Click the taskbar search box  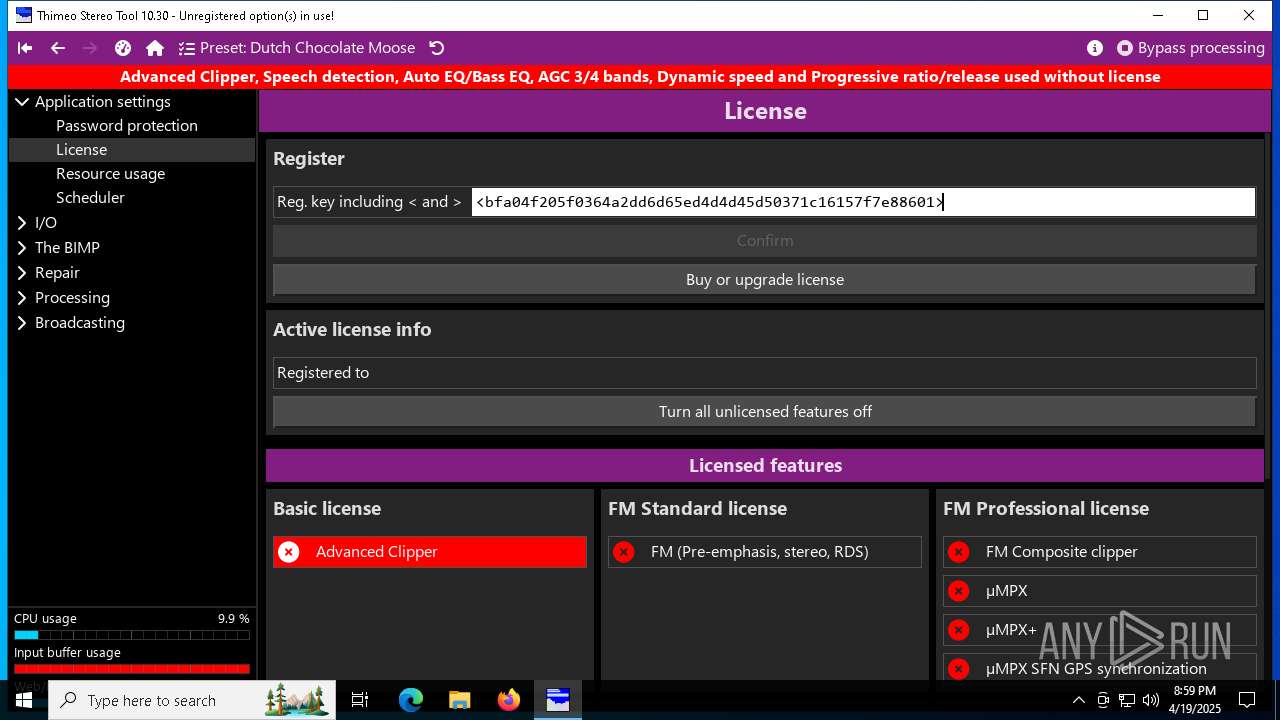click(x=192, y=700)
